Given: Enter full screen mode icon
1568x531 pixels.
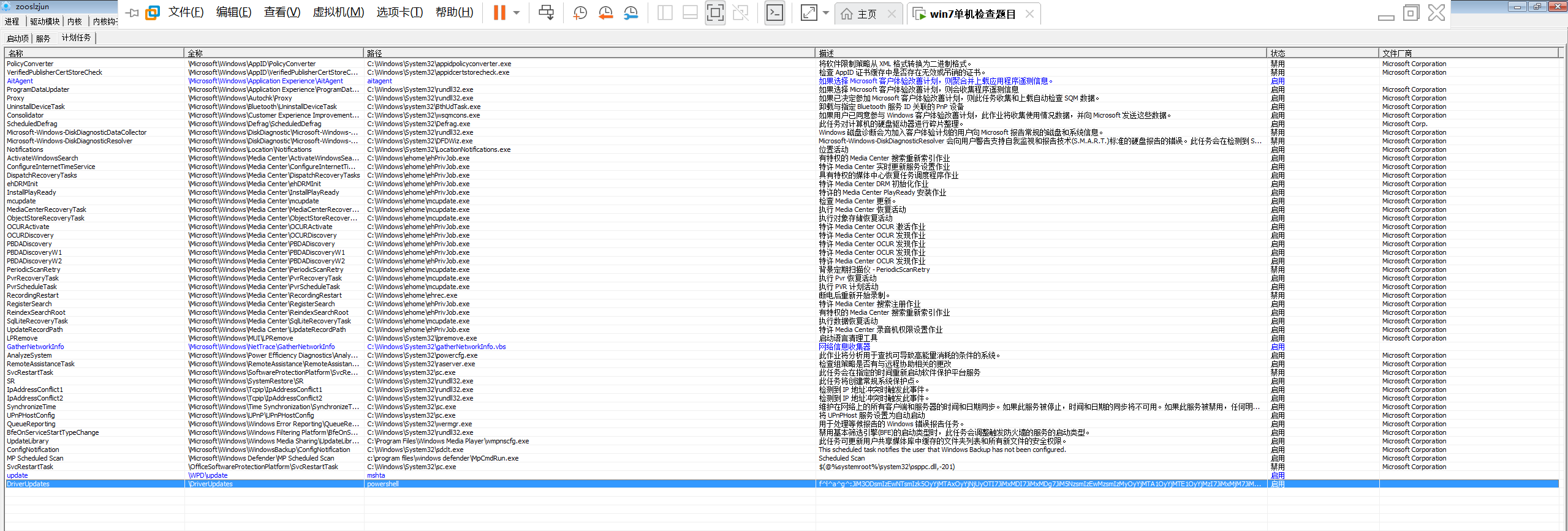Looking at the screenshot, I should [x=715, y=13].
